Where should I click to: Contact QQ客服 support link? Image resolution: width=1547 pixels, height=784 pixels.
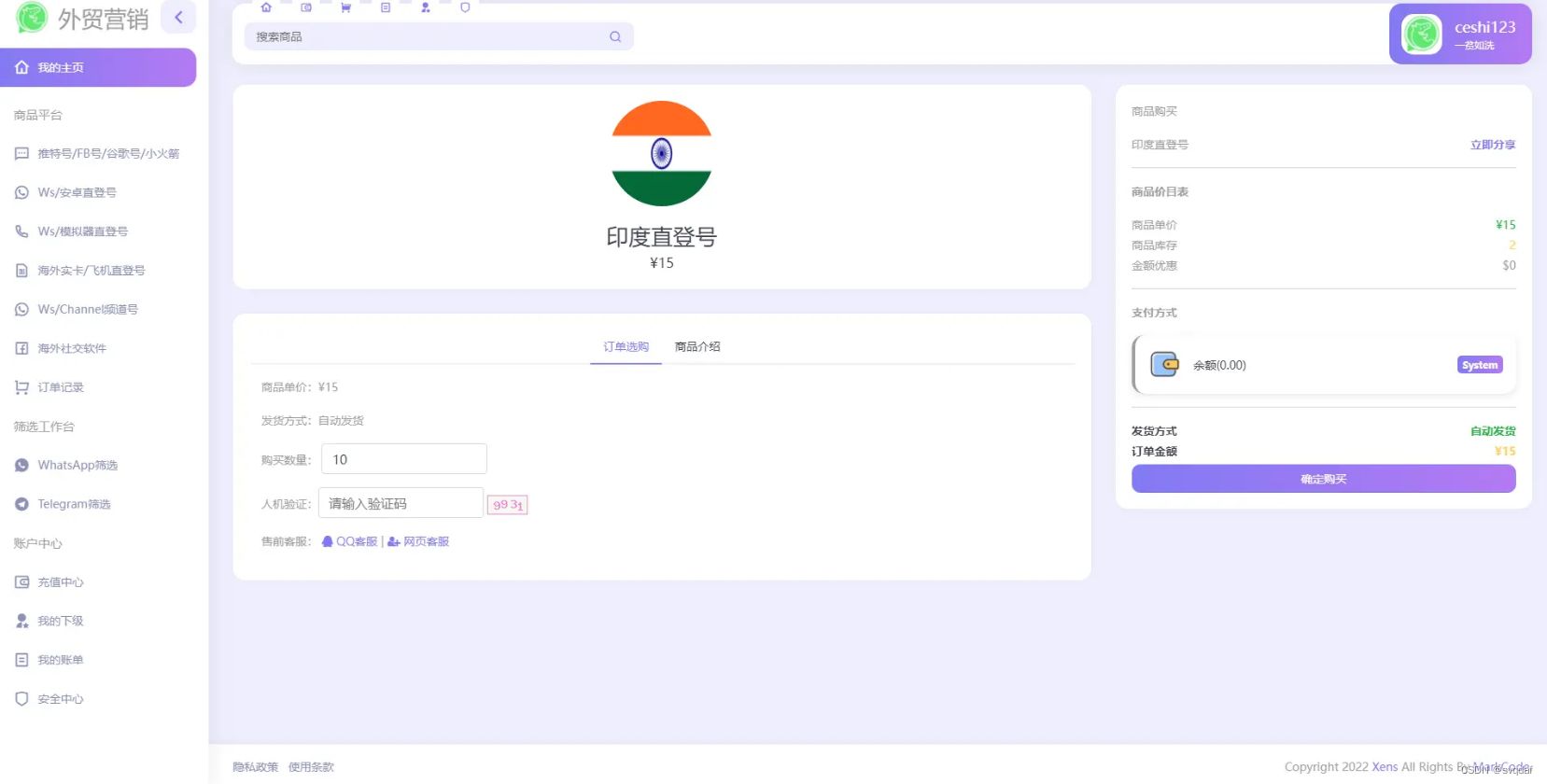[350, 542]
